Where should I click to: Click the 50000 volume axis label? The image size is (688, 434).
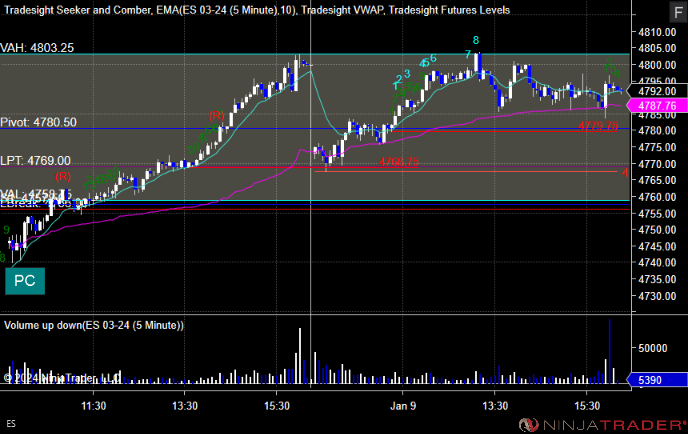(652, 348)
